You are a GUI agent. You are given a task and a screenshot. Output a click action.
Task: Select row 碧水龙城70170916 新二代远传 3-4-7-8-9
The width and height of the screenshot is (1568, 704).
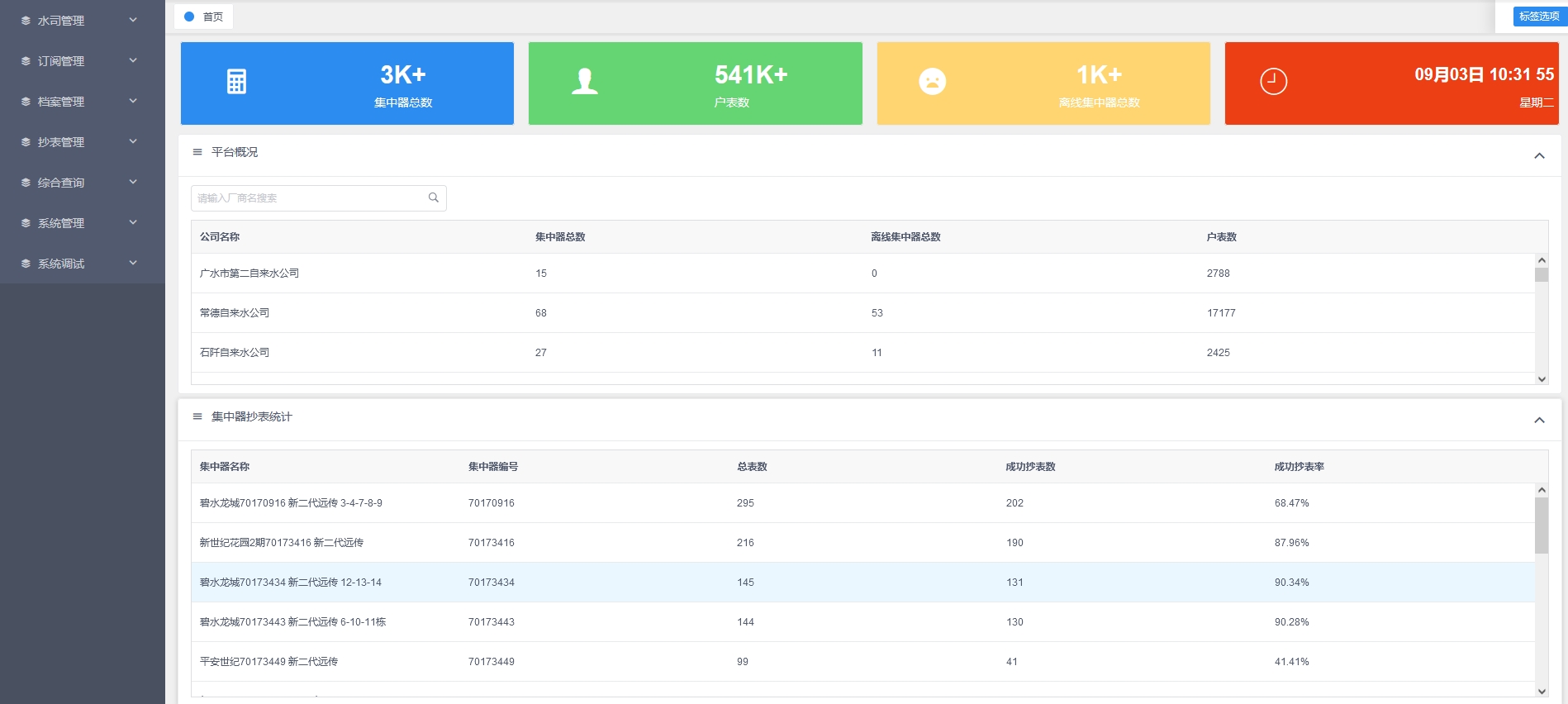[x=863, y=503]
